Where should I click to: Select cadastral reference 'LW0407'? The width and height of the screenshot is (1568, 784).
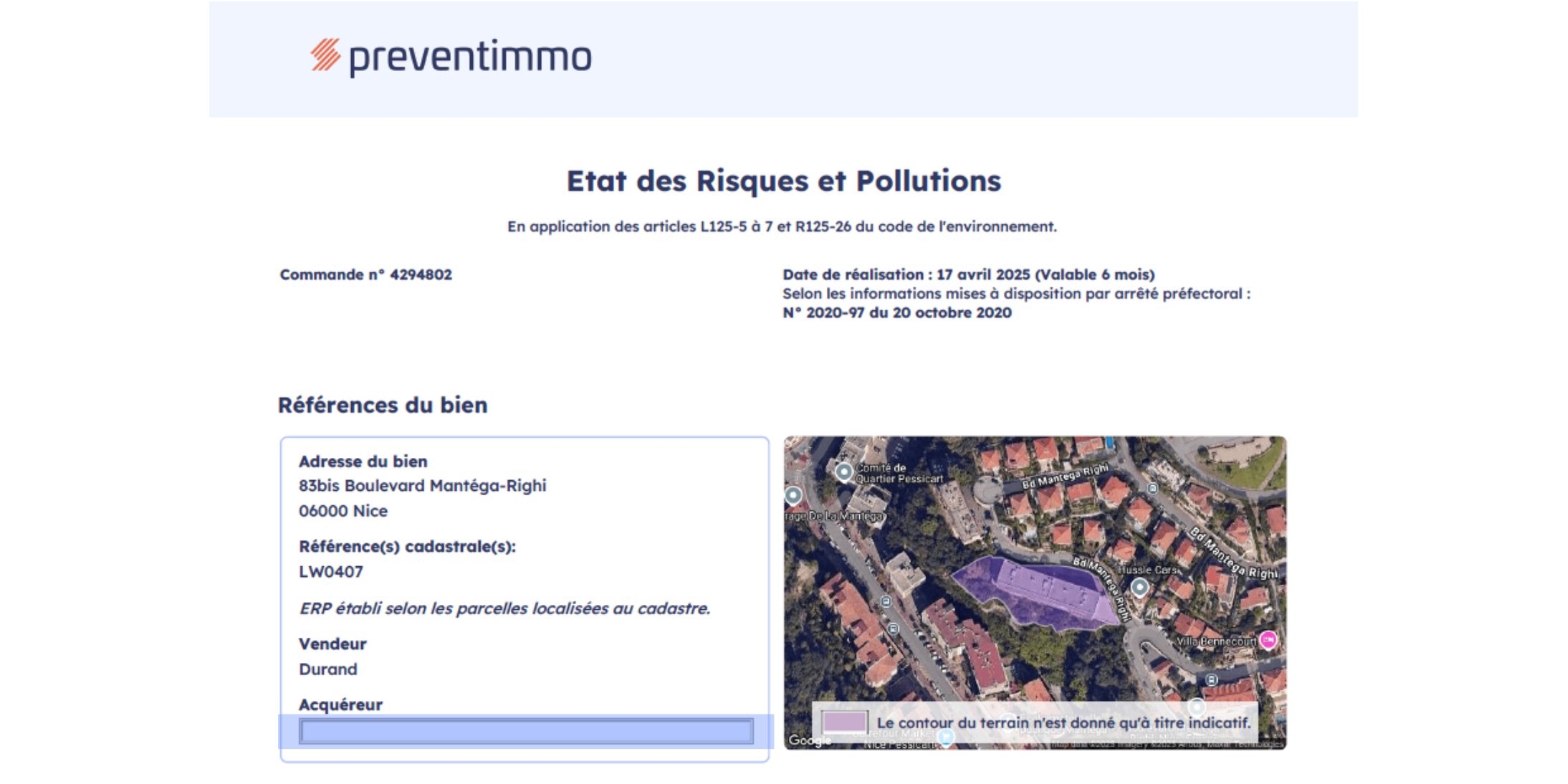click(331, 572)
